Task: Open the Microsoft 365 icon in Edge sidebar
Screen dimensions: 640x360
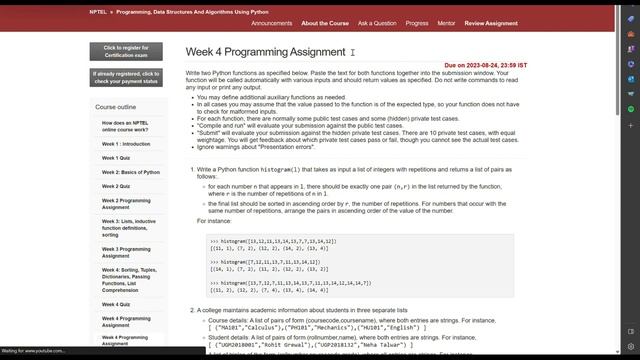Action: pyautogui.click(x=631, y=64)
